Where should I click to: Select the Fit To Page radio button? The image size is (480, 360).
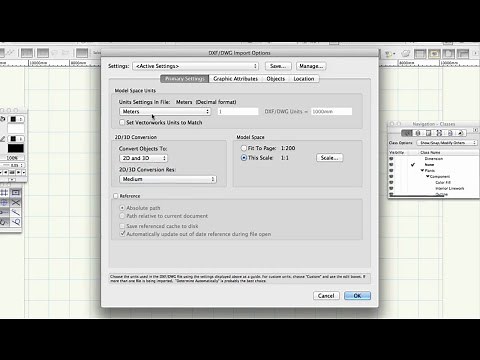coord(244,148)
